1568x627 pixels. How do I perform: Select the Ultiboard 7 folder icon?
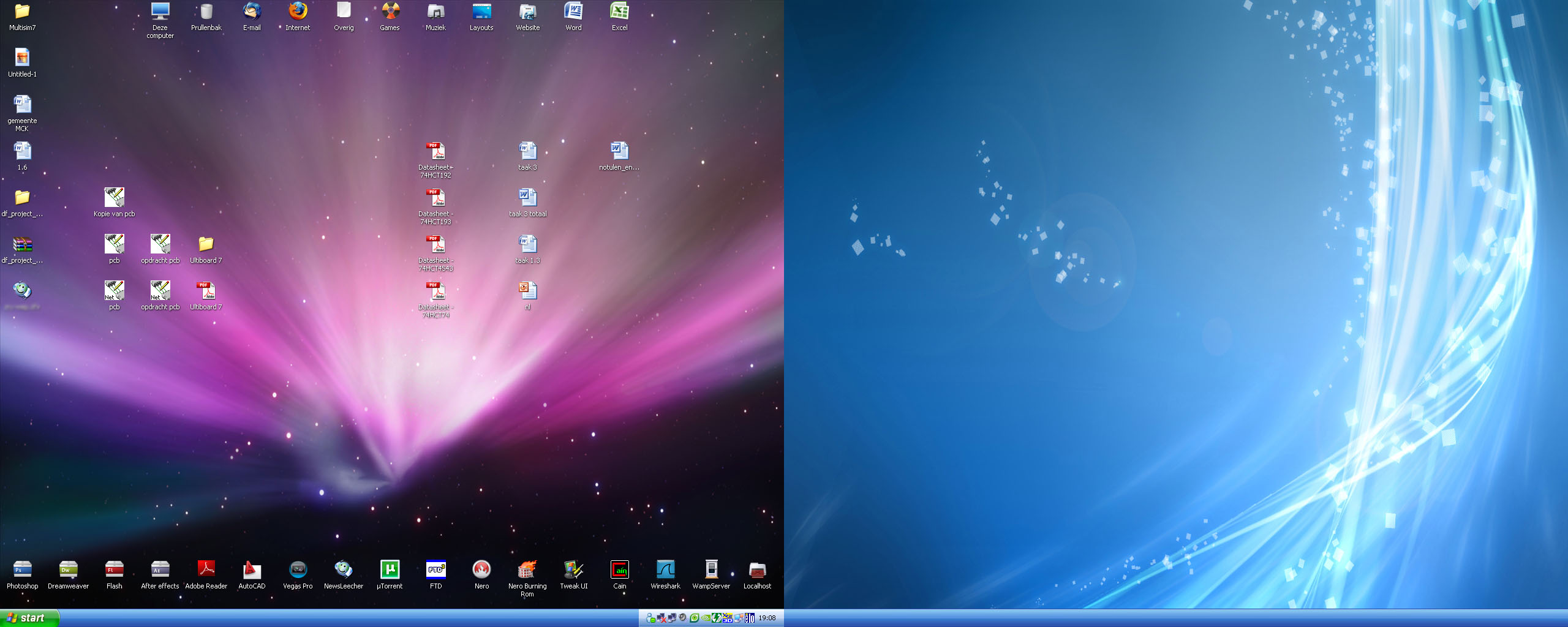206,249
